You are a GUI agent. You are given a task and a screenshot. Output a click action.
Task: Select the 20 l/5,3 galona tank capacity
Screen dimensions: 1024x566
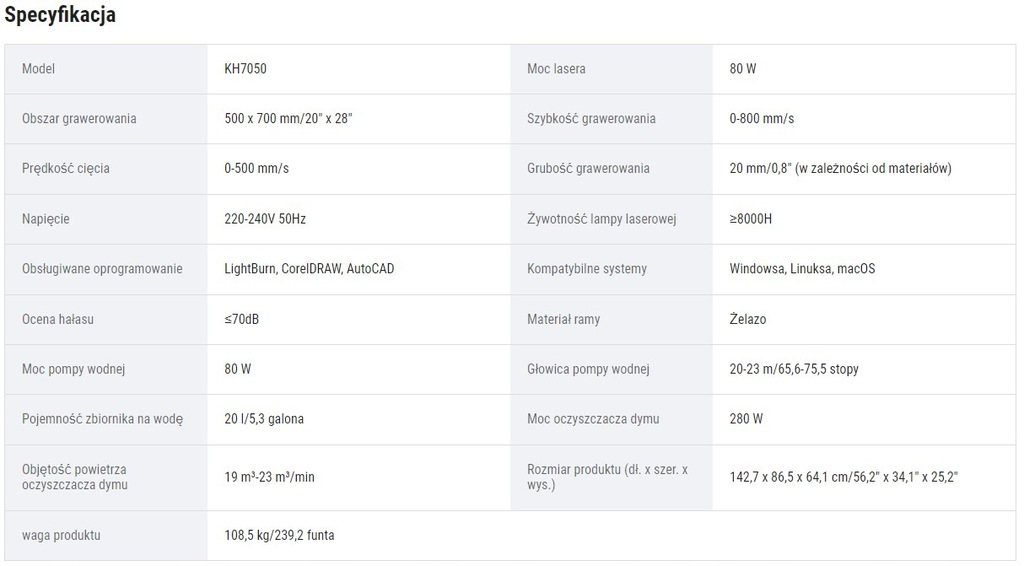click(x=264, y=419)
